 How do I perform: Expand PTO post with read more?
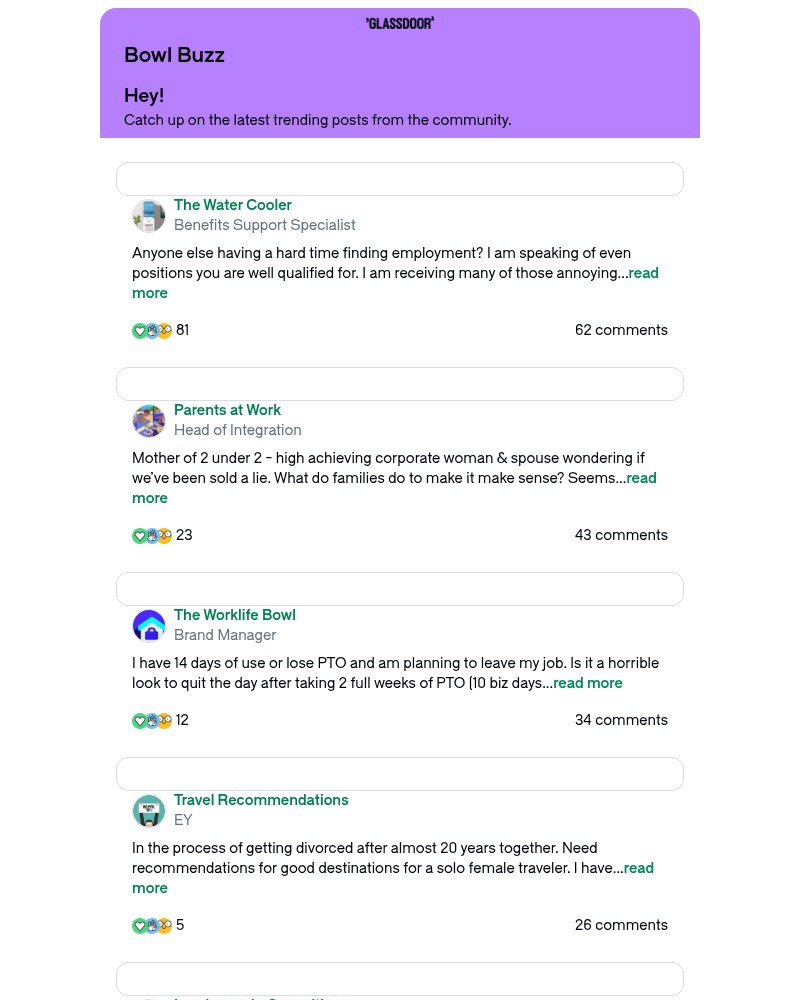click(588, 683)
